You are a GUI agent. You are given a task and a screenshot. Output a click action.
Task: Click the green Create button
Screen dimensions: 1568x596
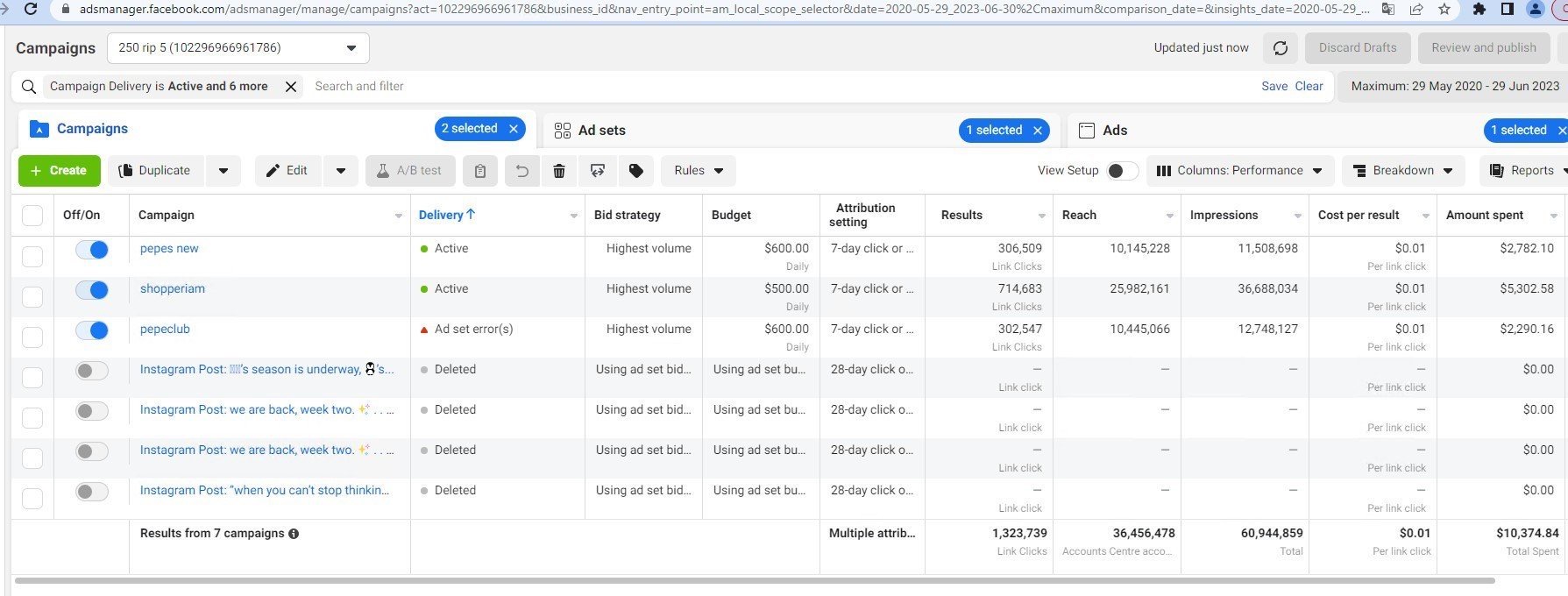tap(60, 171)
